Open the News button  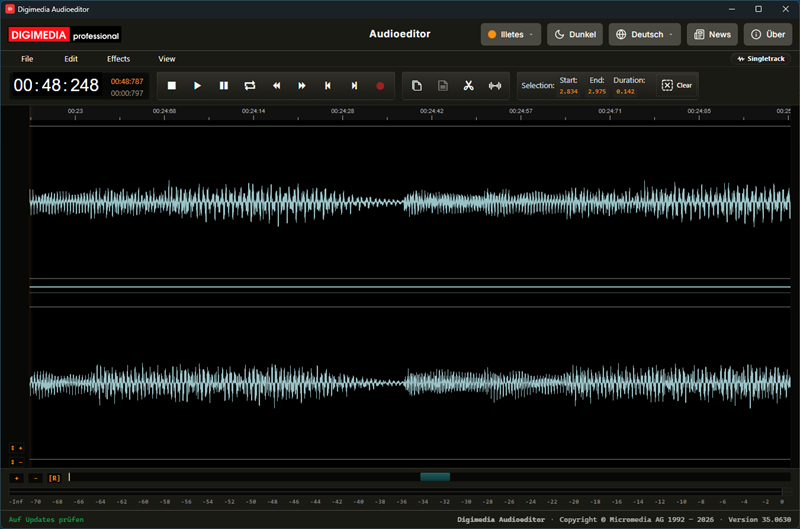coord(712,35)
